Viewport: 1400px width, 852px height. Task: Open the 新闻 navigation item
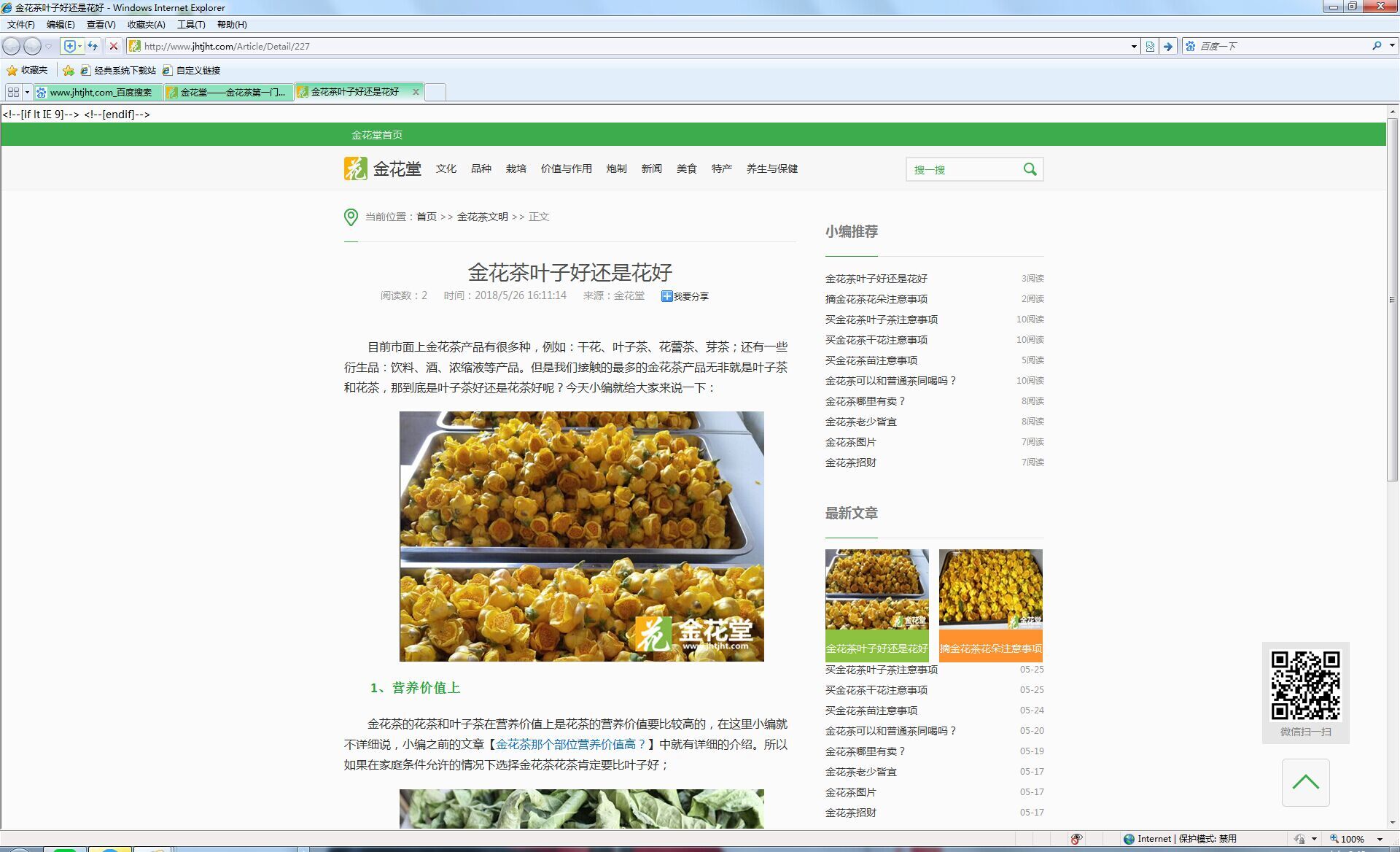tap(652, 169)
